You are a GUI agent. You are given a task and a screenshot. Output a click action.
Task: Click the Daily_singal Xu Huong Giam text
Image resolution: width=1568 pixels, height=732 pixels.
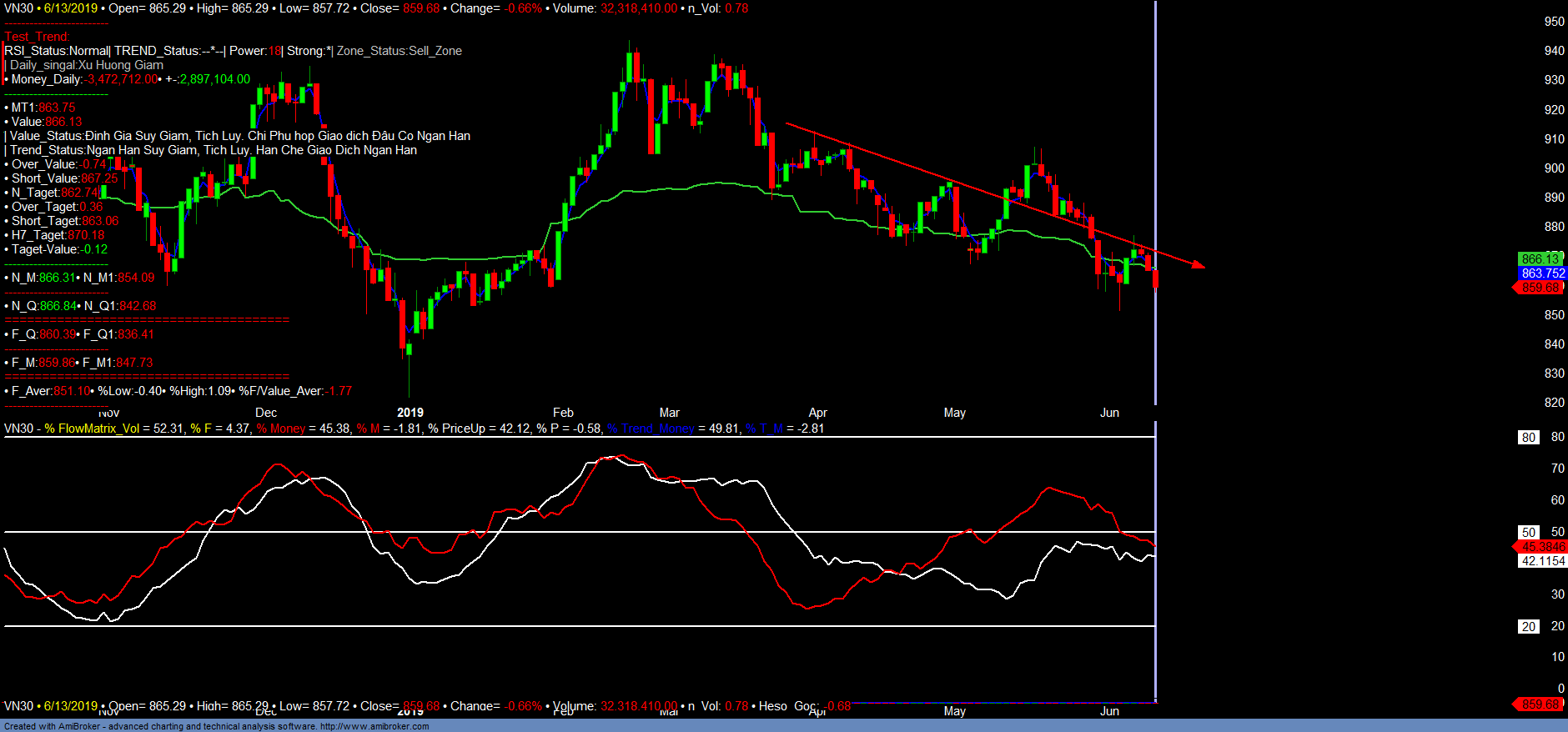[x=87, y=65]
